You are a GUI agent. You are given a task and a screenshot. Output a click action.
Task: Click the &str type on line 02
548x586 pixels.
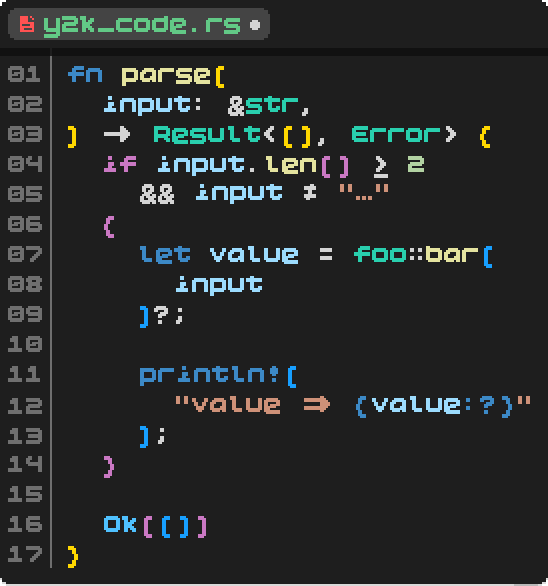(x=263, y=105)
